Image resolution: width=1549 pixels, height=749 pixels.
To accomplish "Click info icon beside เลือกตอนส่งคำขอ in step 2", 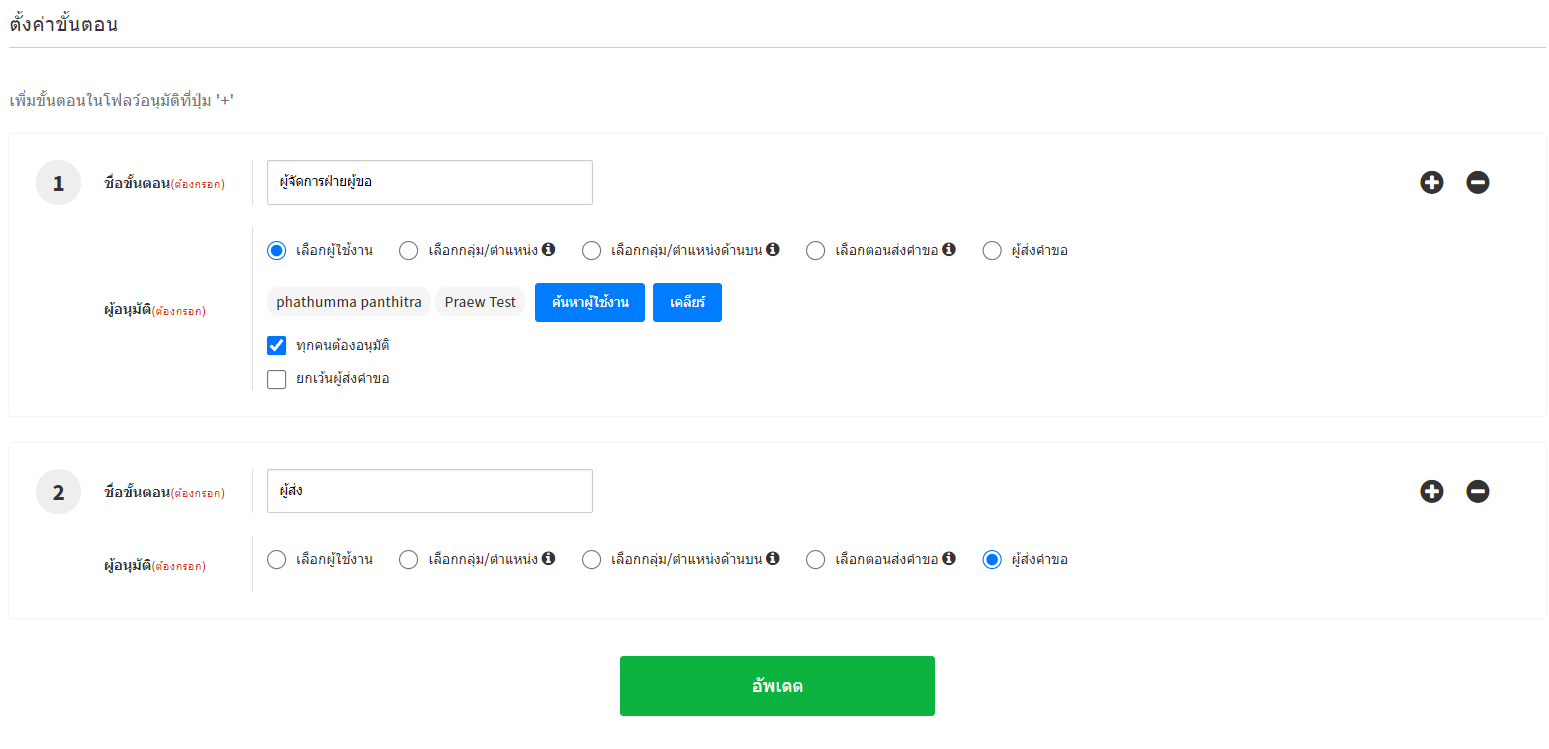I will [x=949, y=558].
